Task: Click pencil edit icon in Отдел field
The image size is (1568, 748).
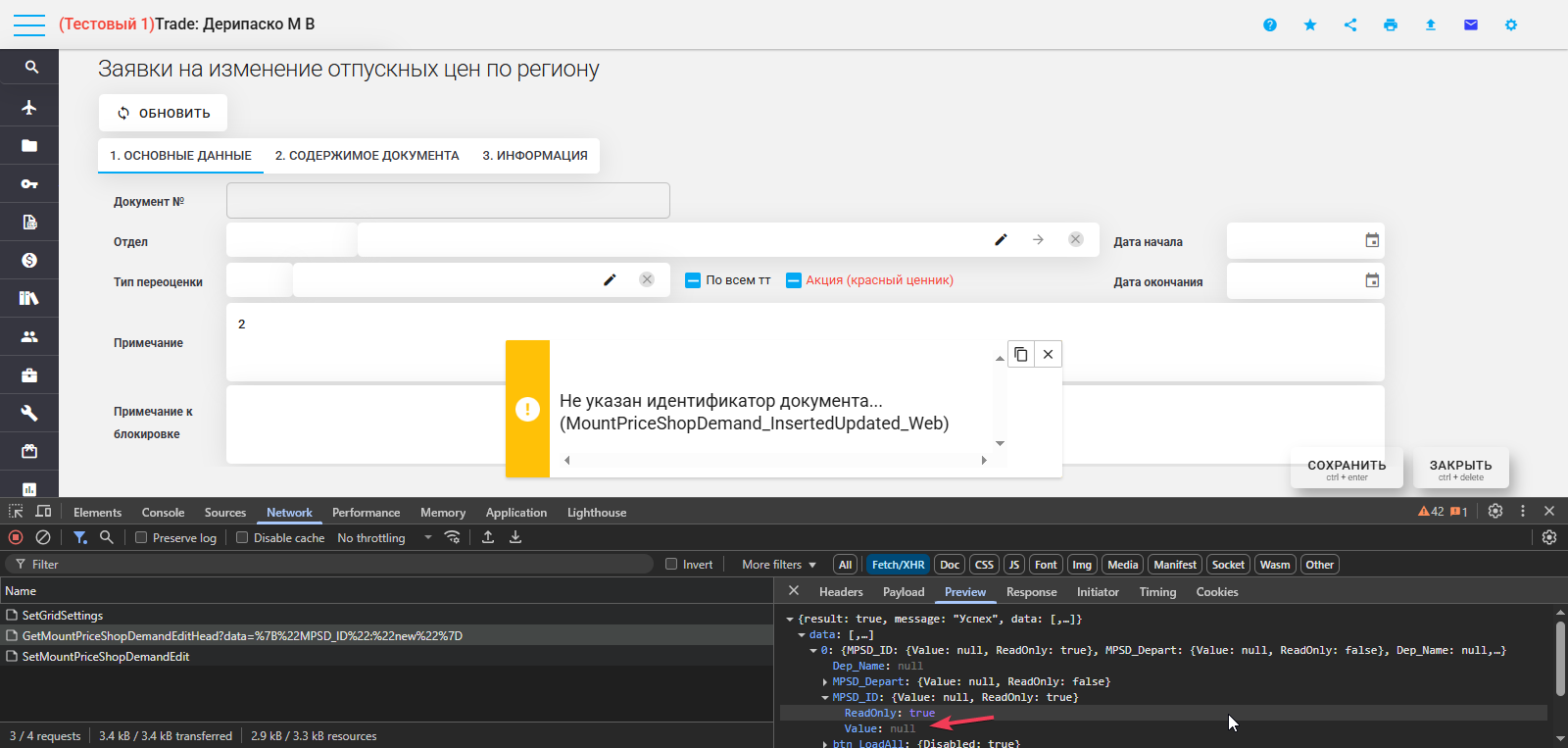Action: pos(1001,239)
